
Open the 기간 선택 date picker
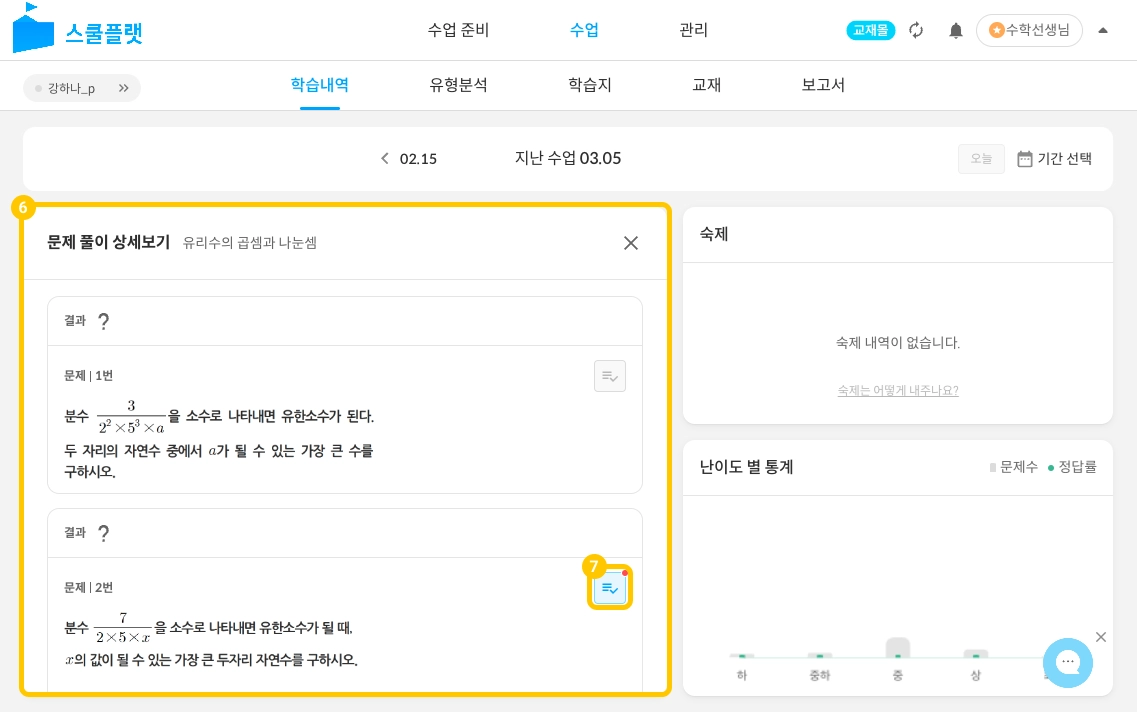[1054, 158]
